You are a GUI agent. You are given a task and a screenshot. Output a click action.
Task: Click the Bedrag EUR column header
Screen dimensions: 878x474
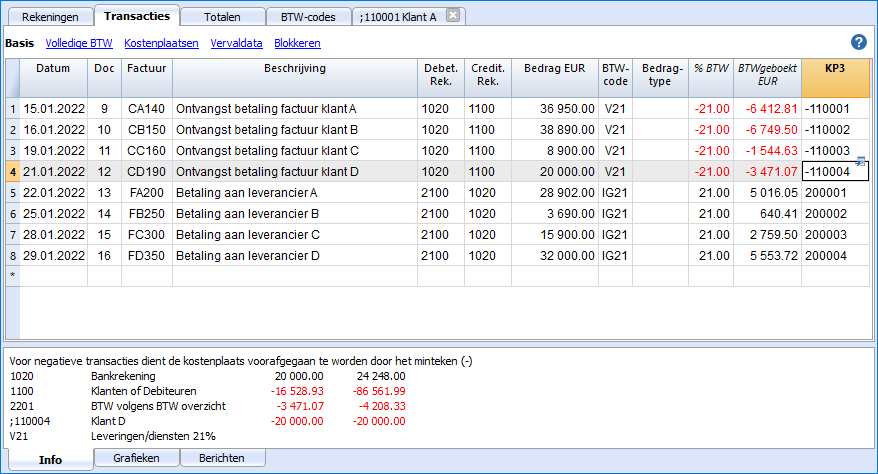click(x=555, y=78)
